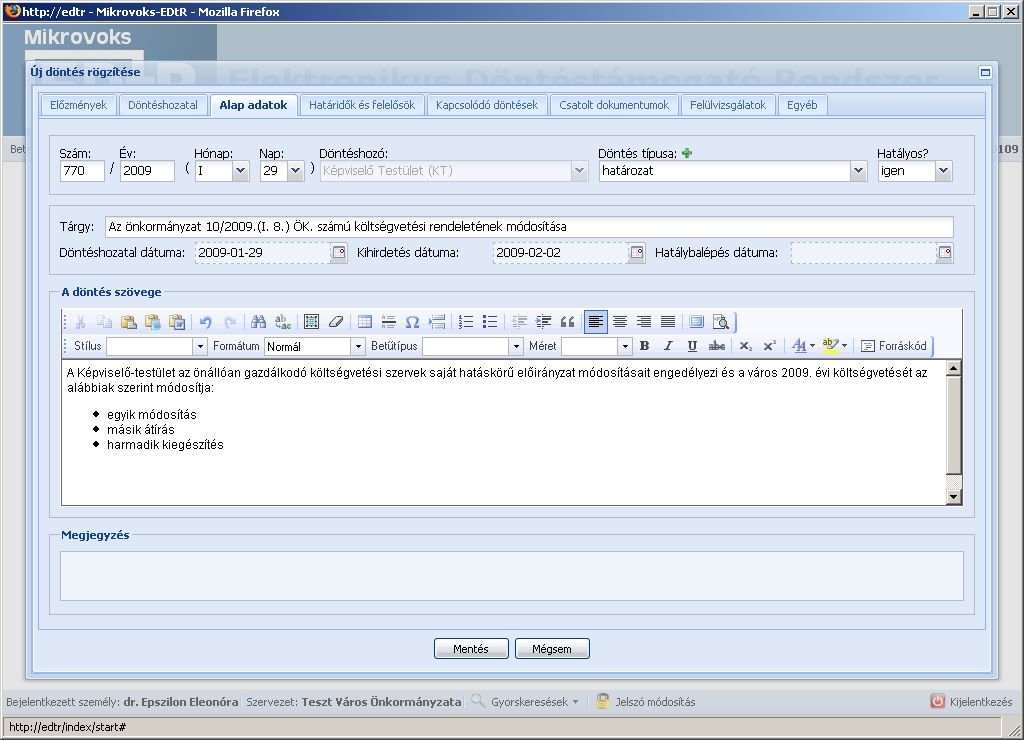The image size is (1024, 740).
Task: Click Paste as plain text icon
Action: tap(153, 322)
